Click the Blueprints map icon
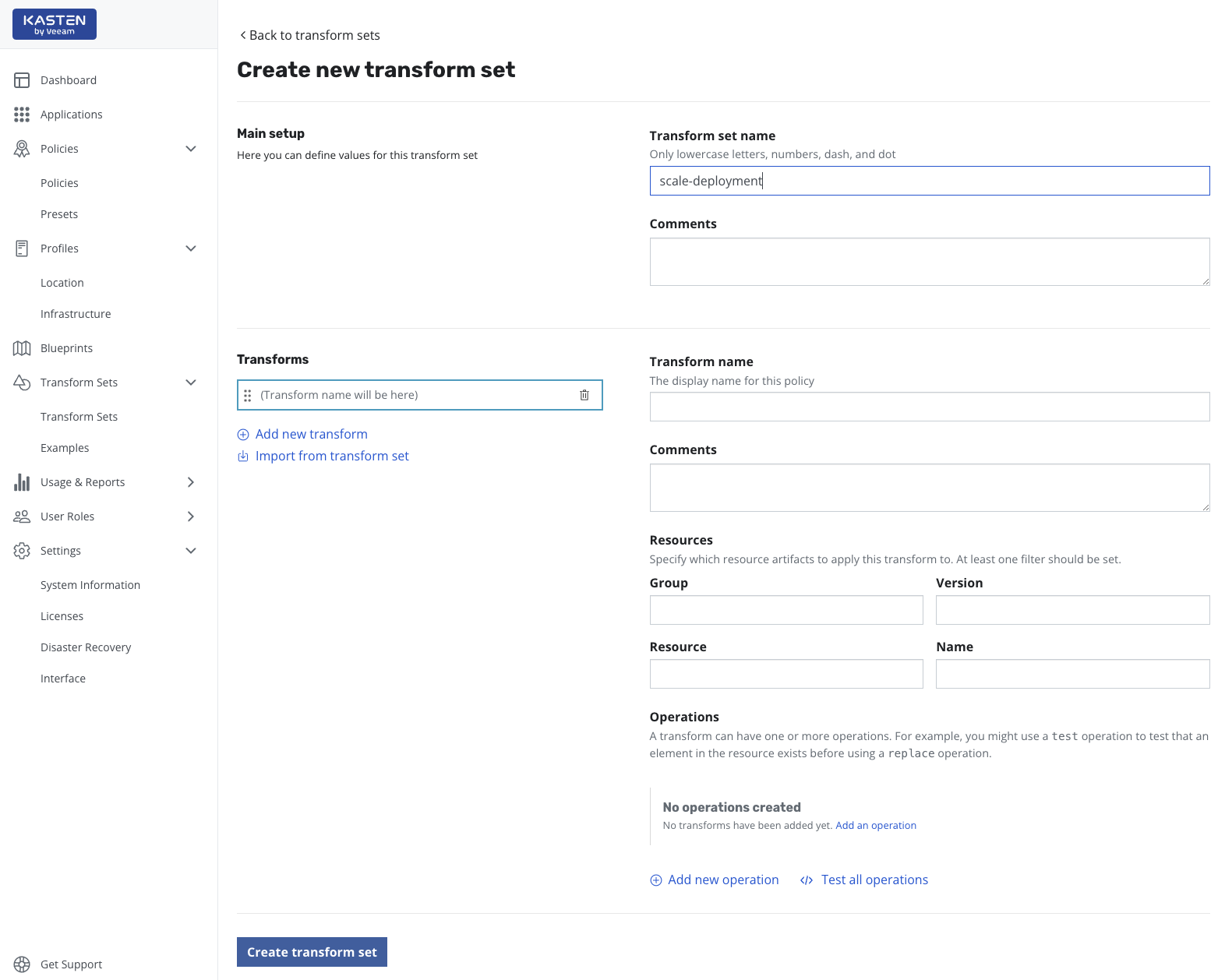This screenshot has height=980, width=1218. coord(22,348)
